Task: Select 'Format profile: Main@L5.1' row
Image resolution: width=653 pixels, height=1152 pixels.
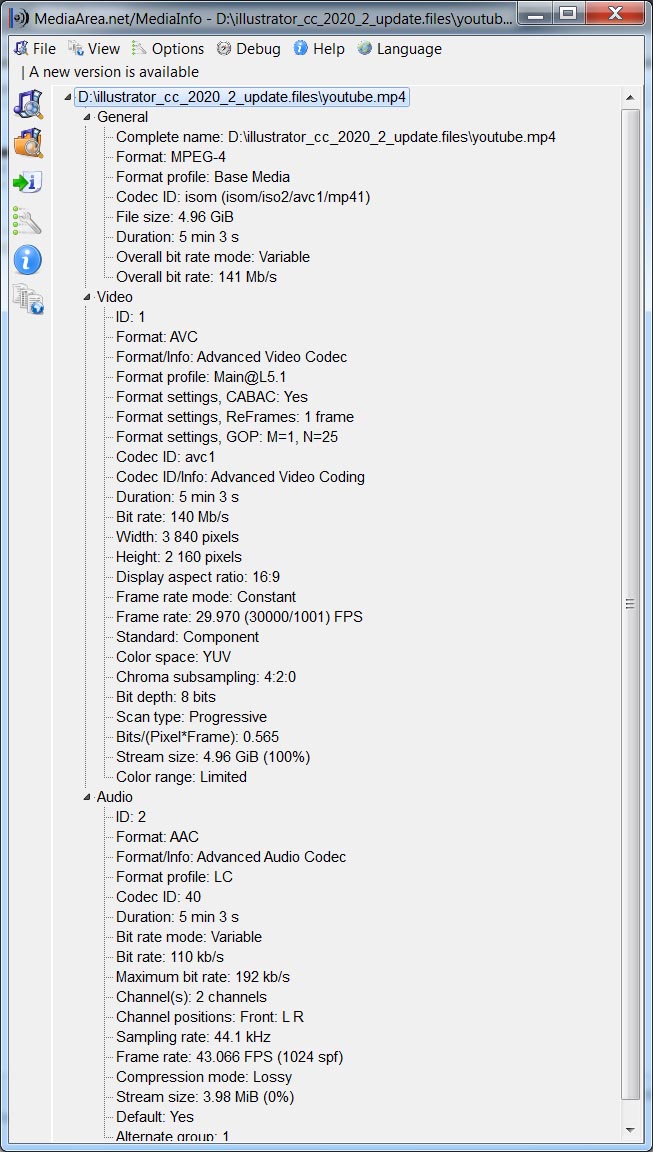Action: pos(203,377)
